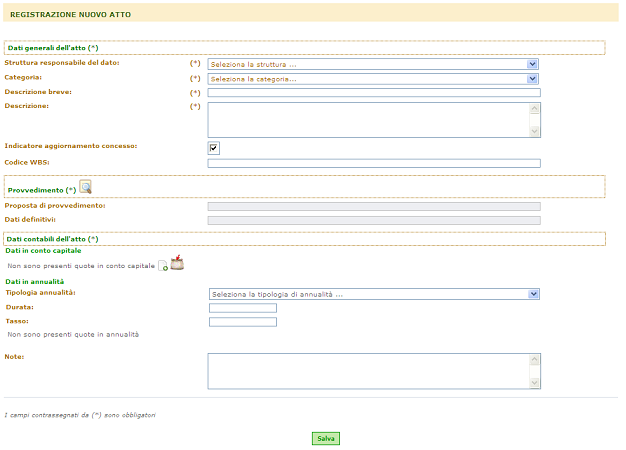Open Tipologia annualità dropdown
The height and width of the screenshot is (450, 626).
click(374, 294)
